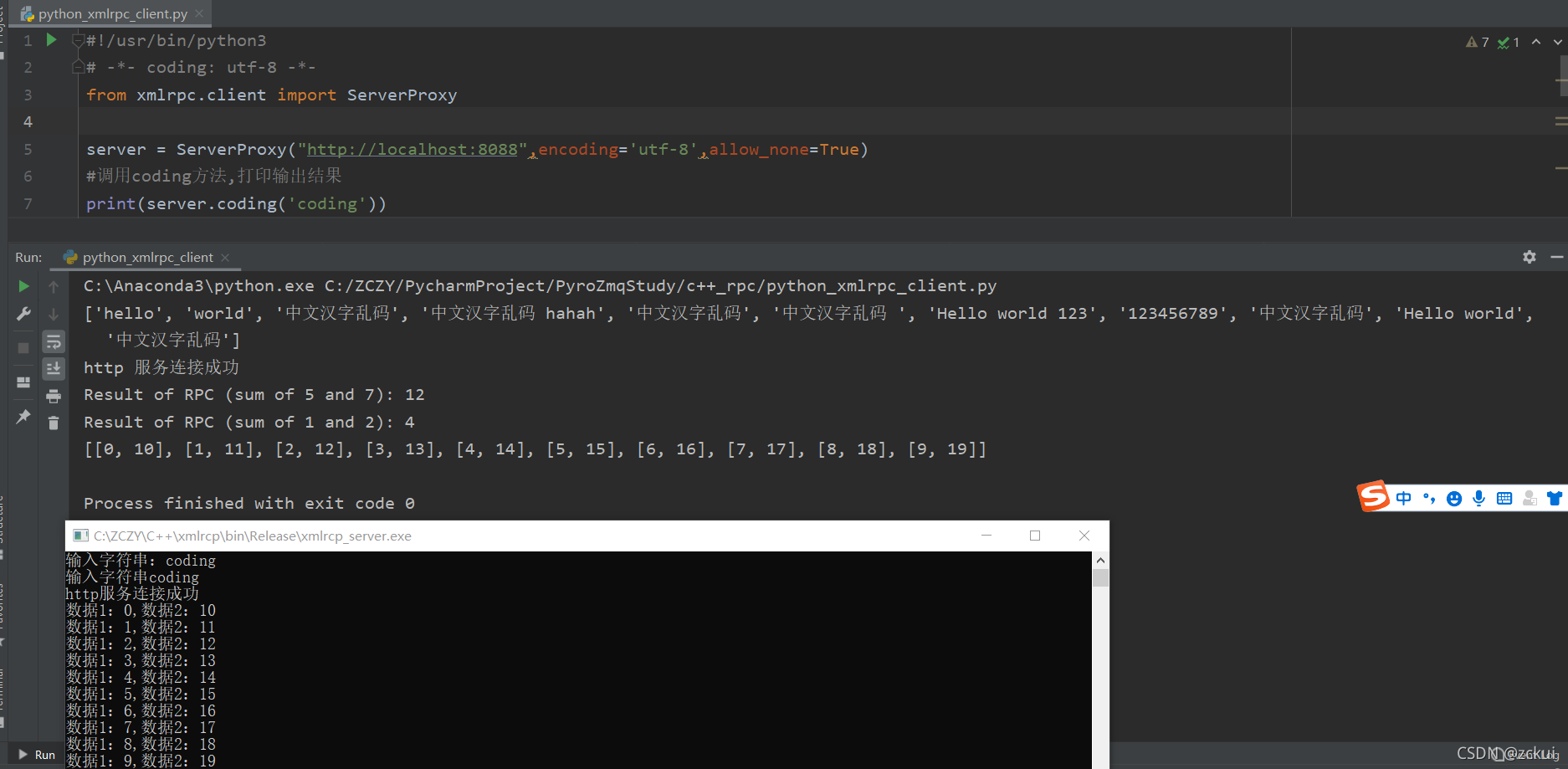
Task: Toggle Sogou punctuation mode icon
Action: pos(1429,499)
